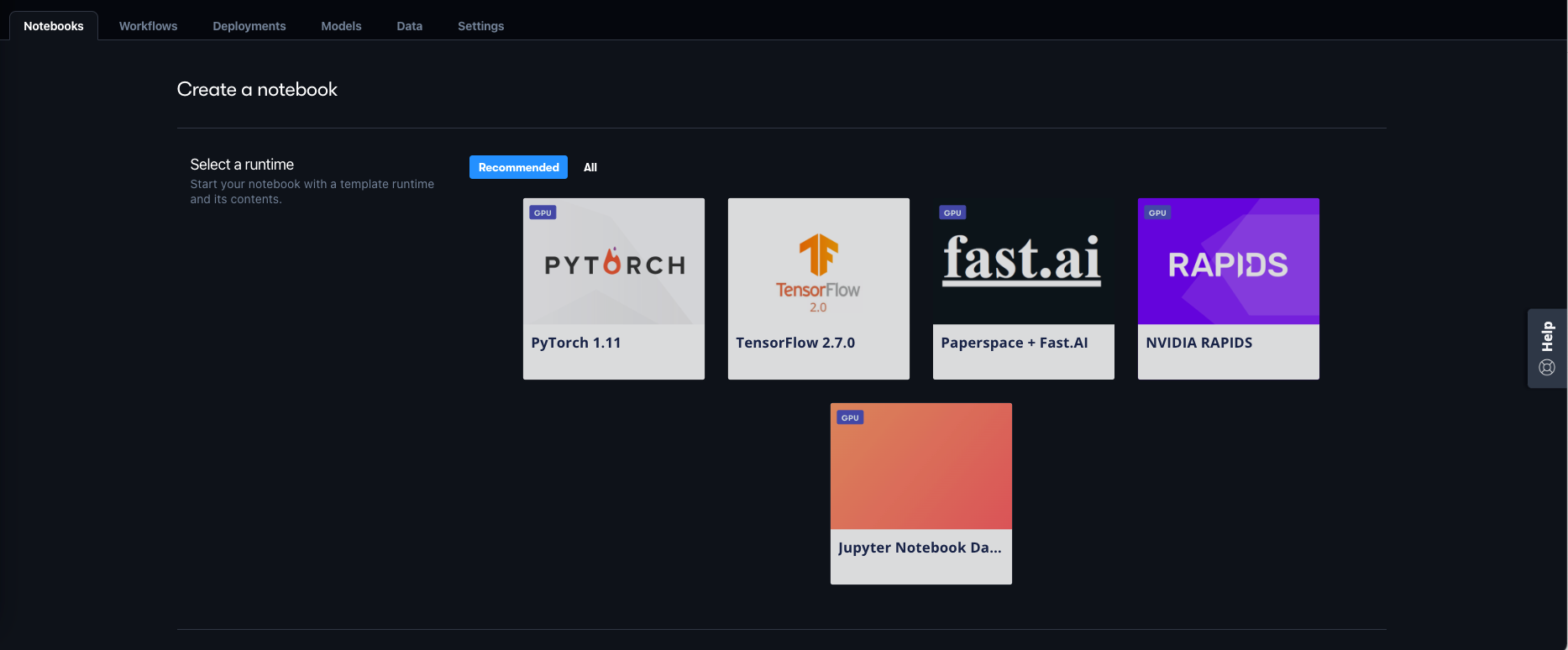Click GPU badge on PyTorch card
1568x650 pixels.
click(x=543, y=212)
